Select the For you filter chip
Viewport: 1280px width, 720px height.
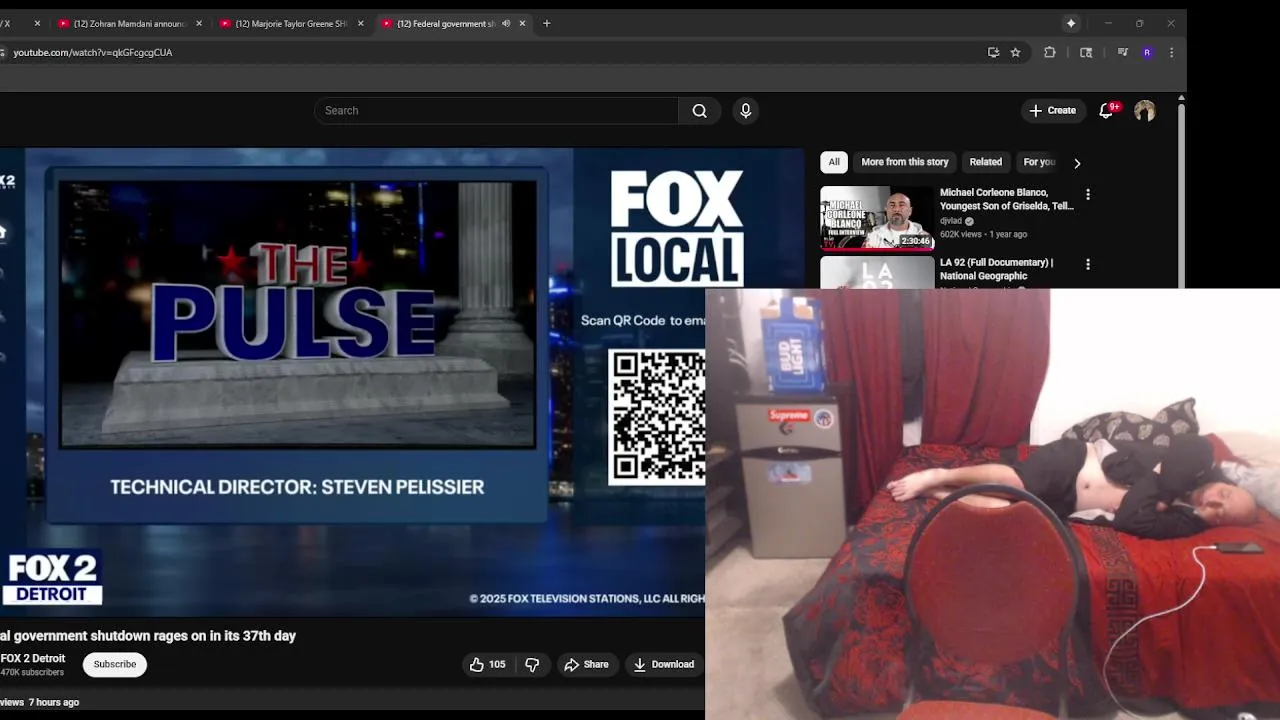click(x=1039, y=162)
